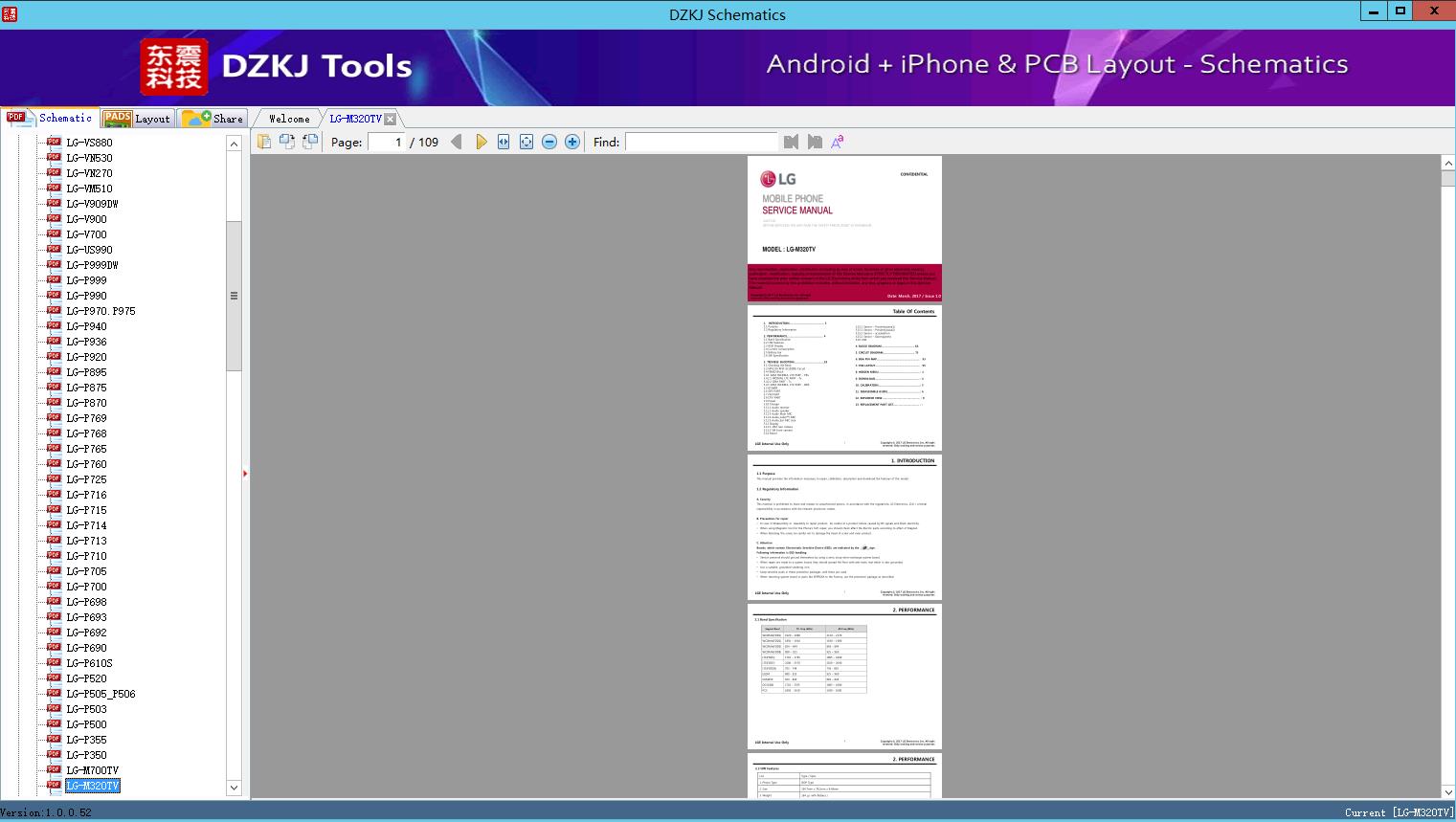Click the PDF icon beside LG-P715
This screenshot has height=822, width=1456.
click(54, 509)
